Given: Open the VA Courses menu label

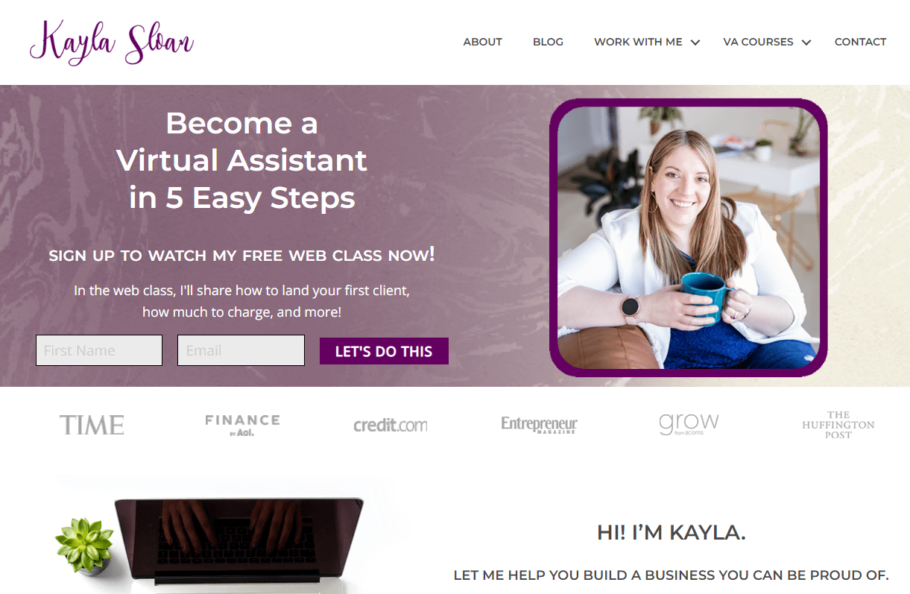Looking at the screenshot, I should click(x=758, y=42).
